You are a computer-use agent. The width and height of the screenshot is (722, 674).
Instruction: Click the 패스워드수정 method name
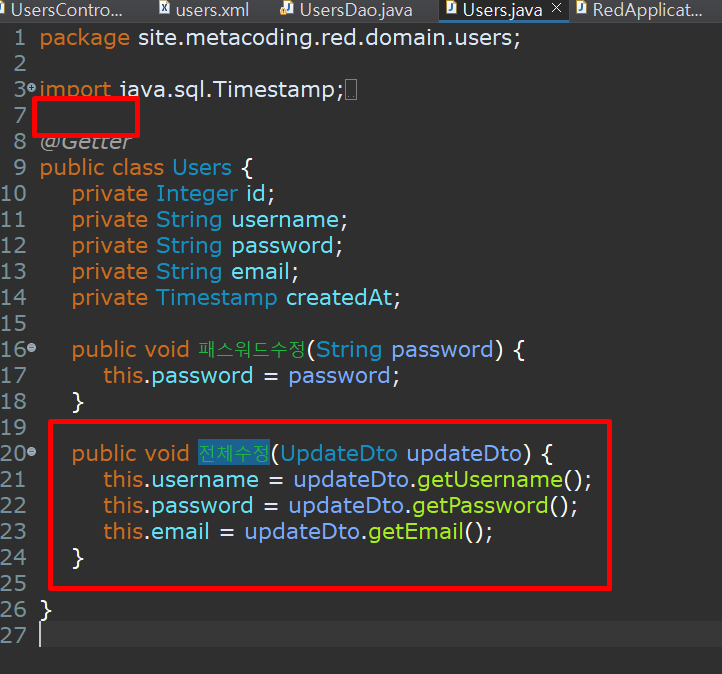tap(252, 349)
